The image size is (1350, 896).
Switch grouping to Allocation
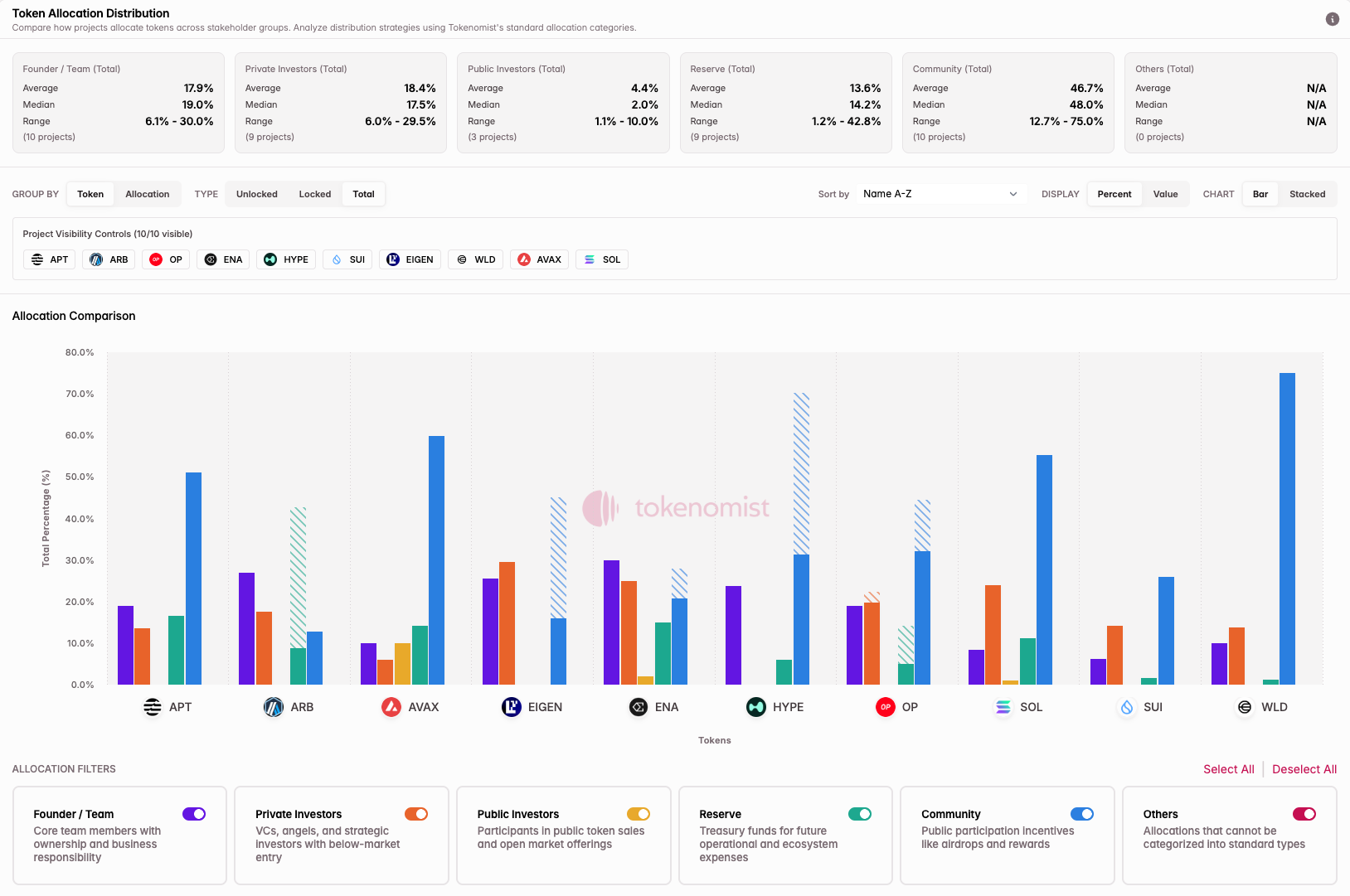coord(147,194)
